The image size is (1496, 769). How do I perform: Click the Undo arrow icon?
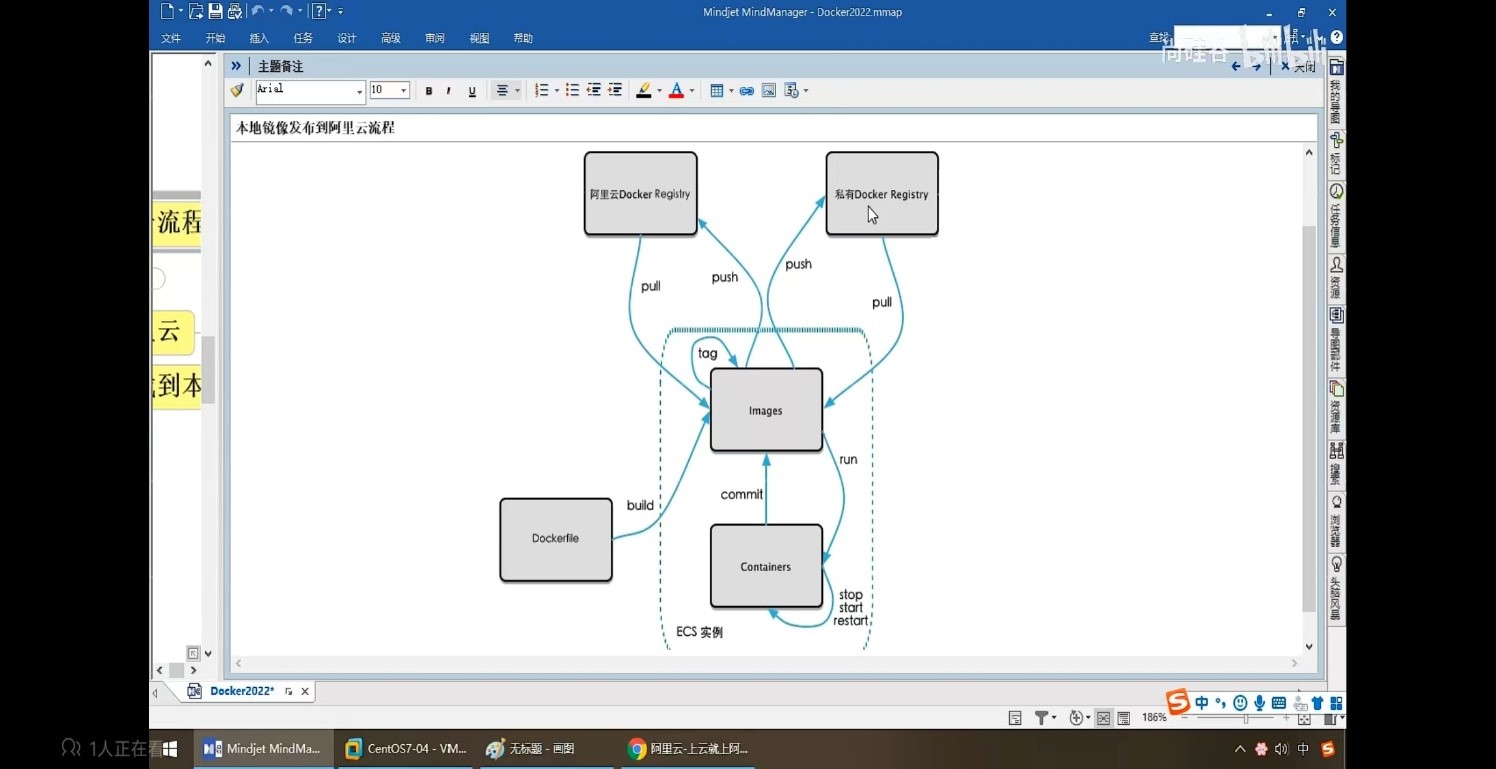(x=257, y=11)
